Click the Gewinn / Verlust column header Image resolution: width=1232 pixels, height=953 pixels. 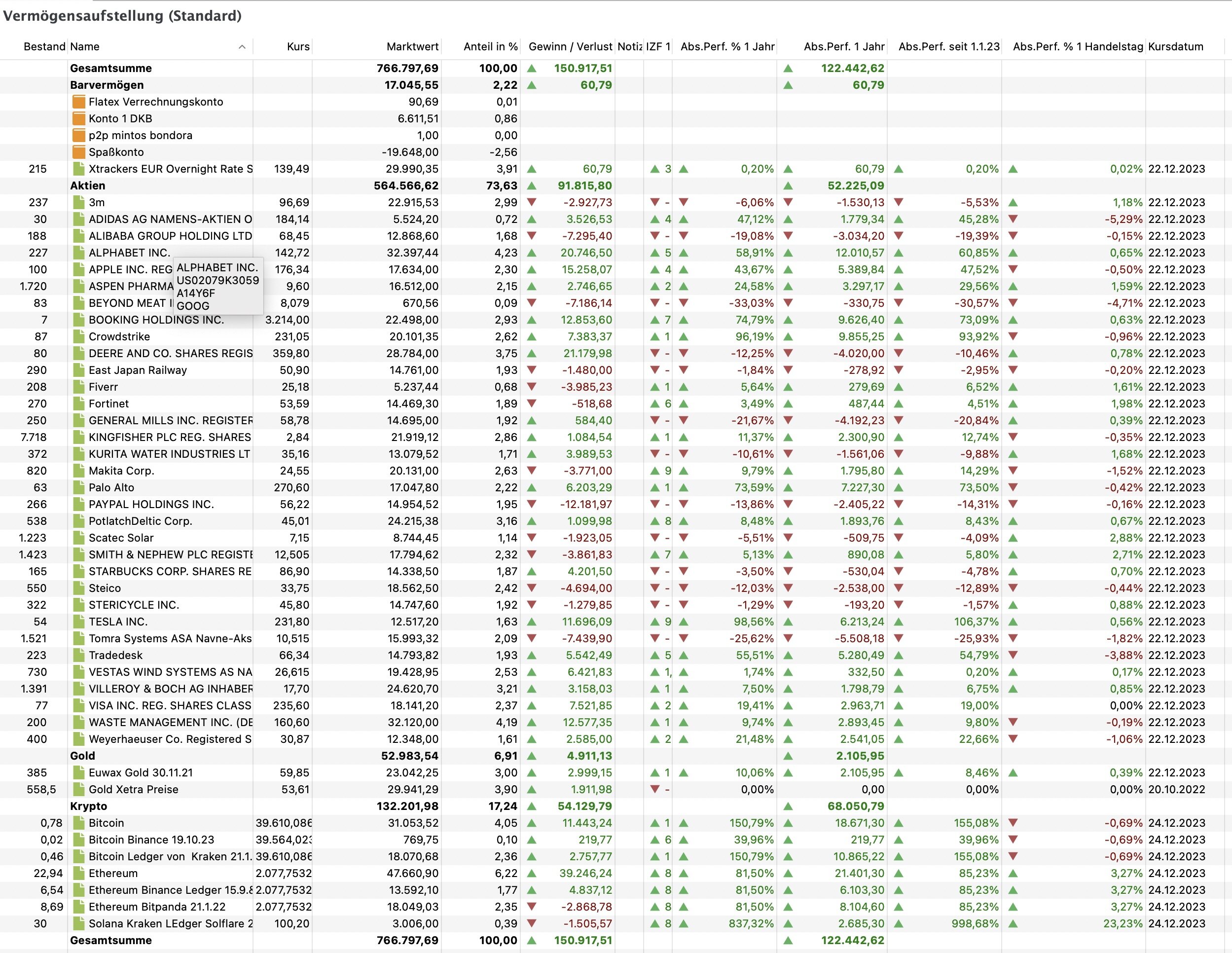point(570,47)
